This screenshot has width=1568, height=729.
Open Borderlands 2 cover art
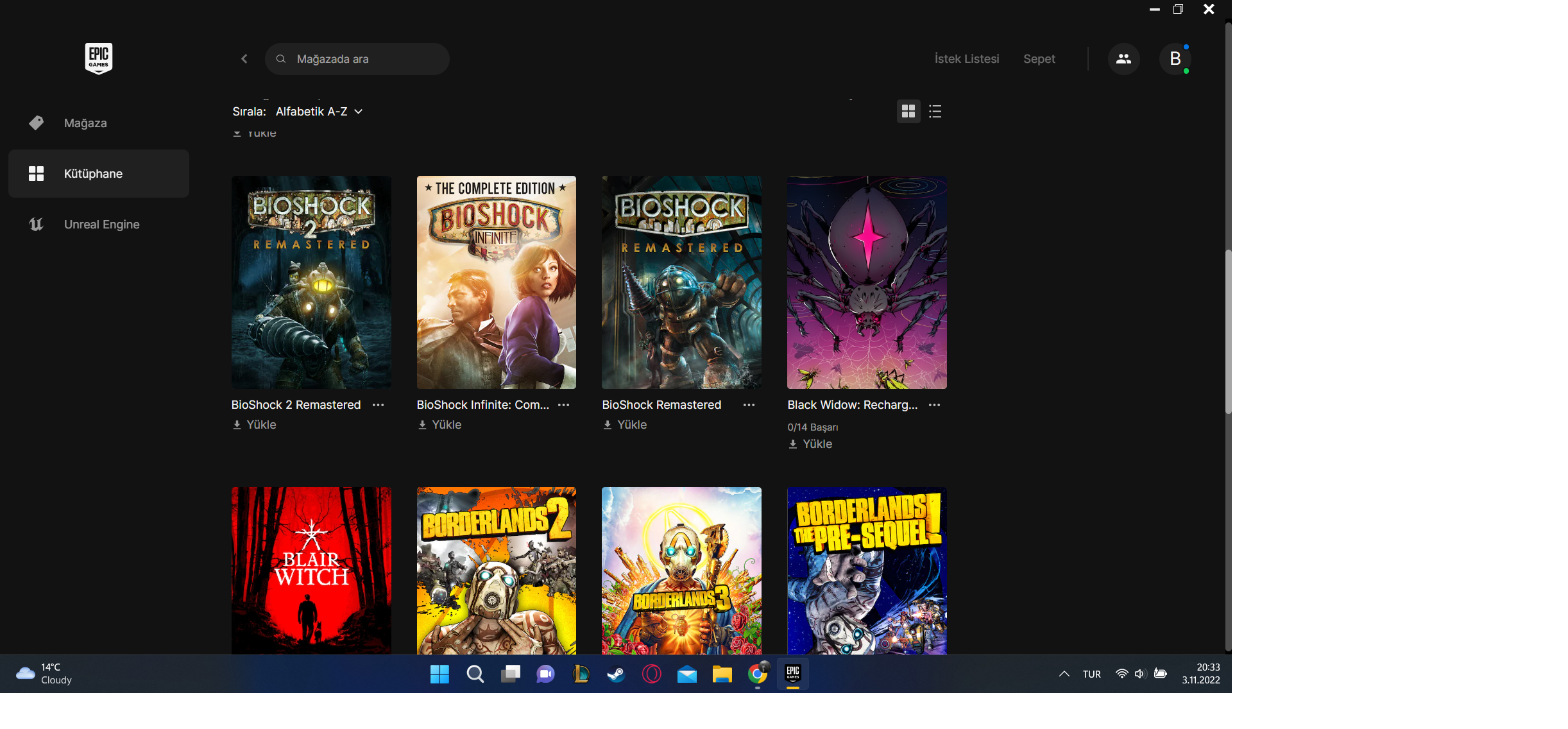pyautogui.click(x=497, y=570)
